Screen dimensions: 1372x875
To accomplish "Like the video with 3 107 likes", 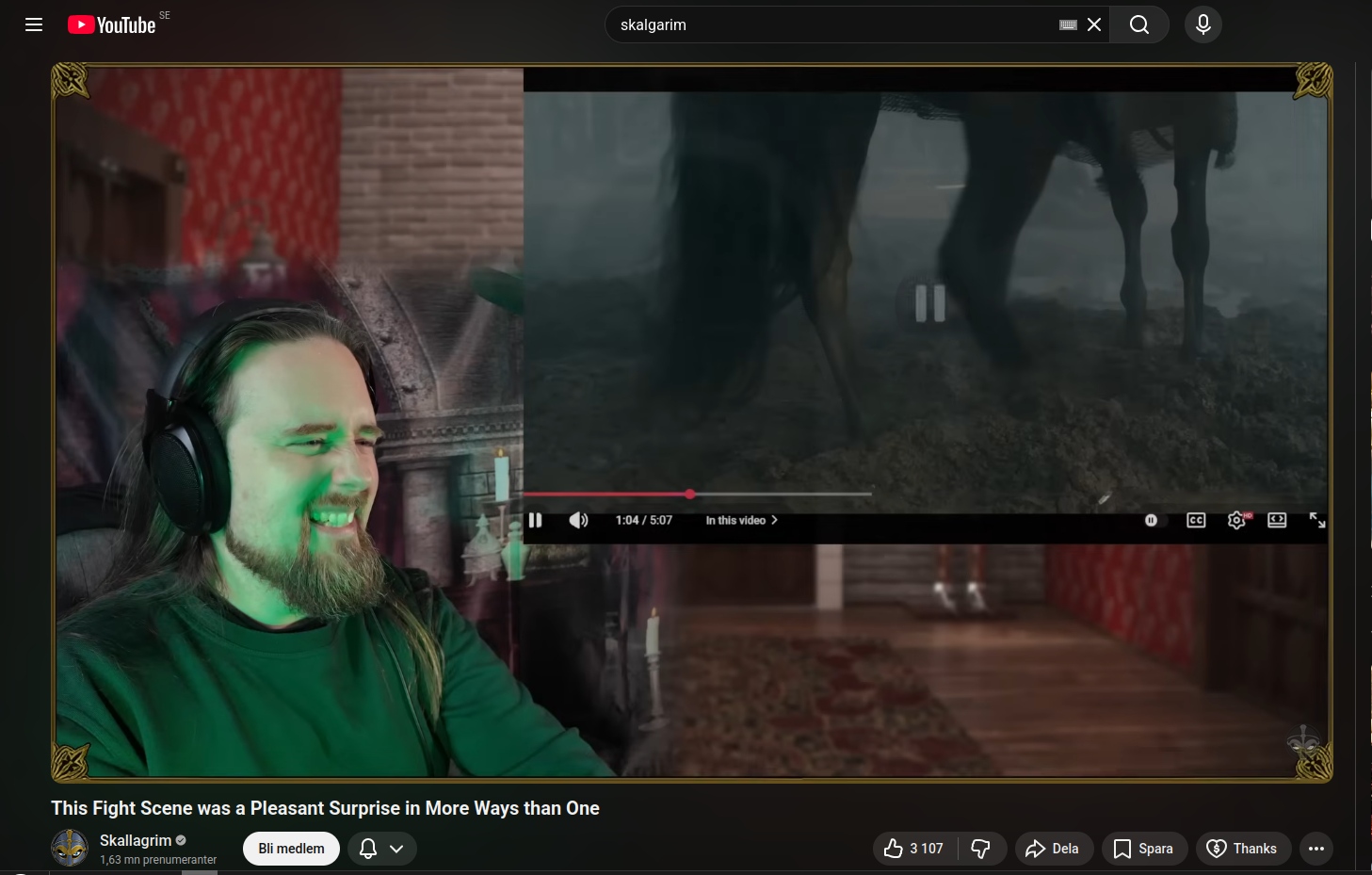I will click(914, 849).
